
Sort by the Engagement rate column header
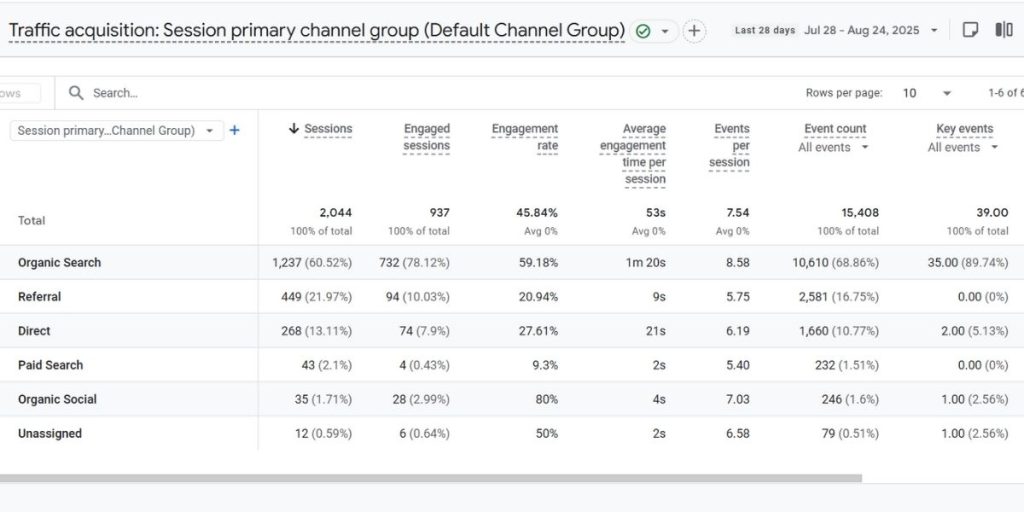[x=525, y=137]
